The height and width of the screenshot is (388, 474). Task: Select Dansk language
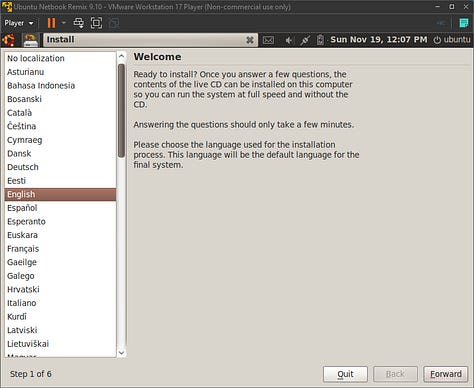(x=60, y=154)
